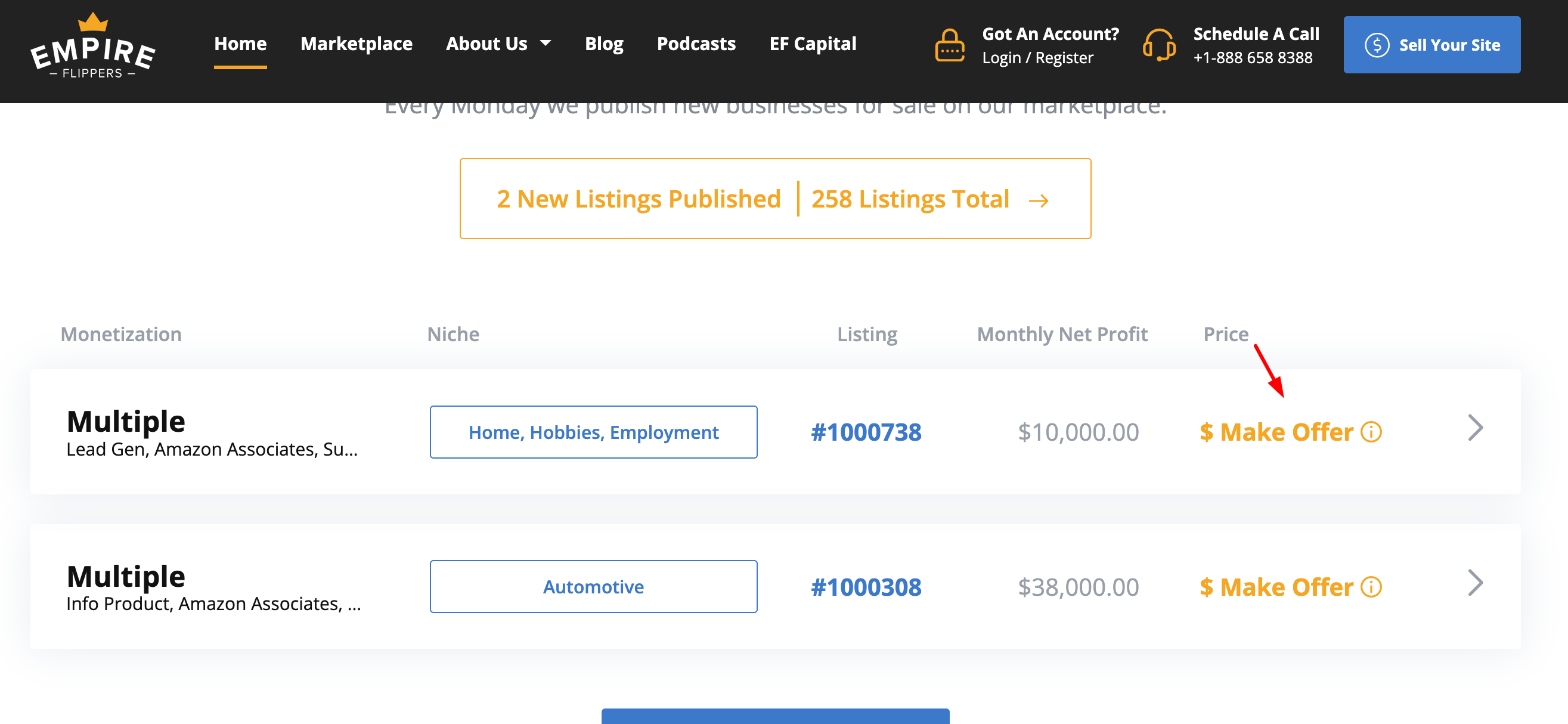Click info icon beside Make Offer for #1000308

pos(1371,587)
